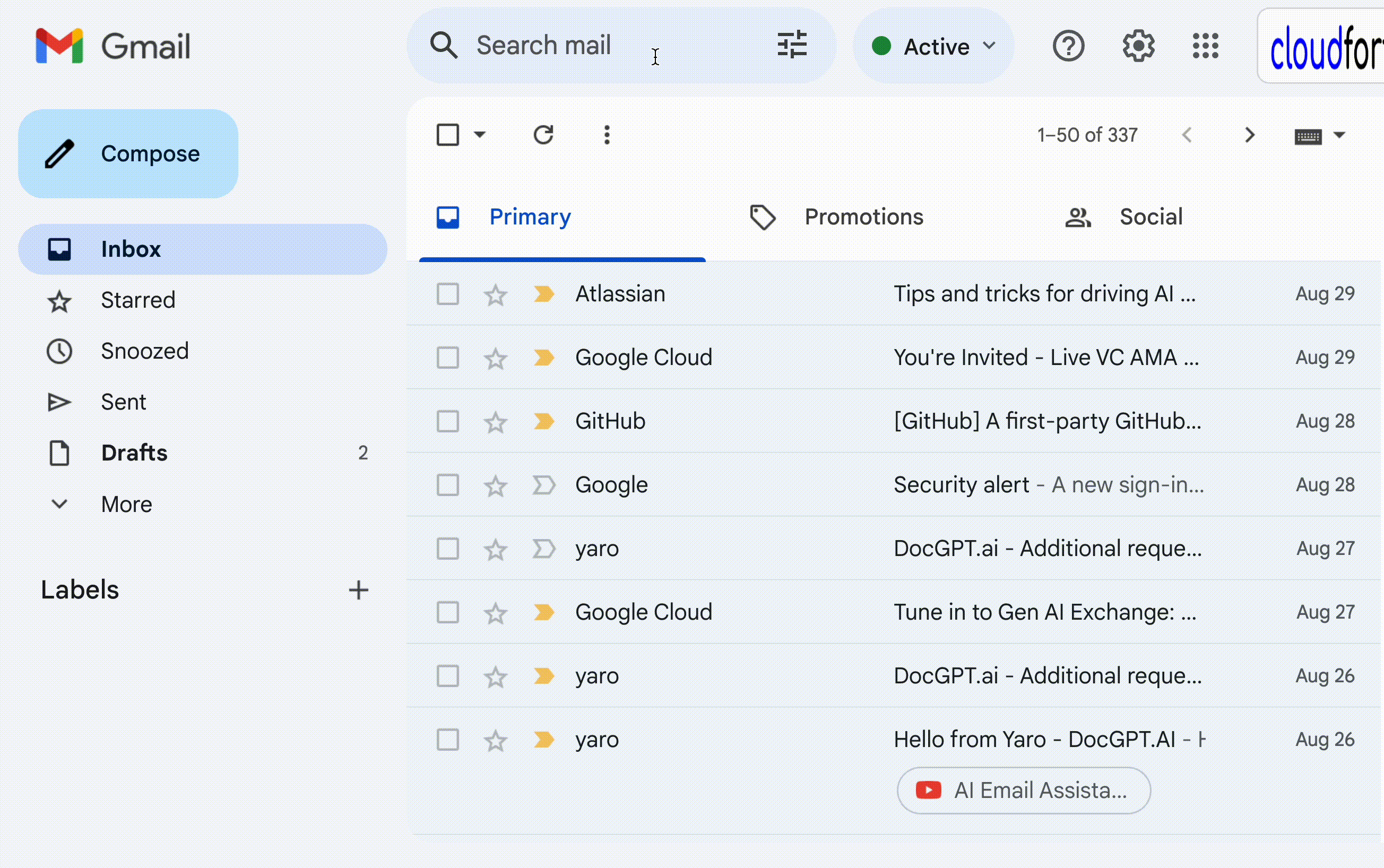Click the Gmail logo
Screen dimensions: 1384x868
[x=113, y=46]
